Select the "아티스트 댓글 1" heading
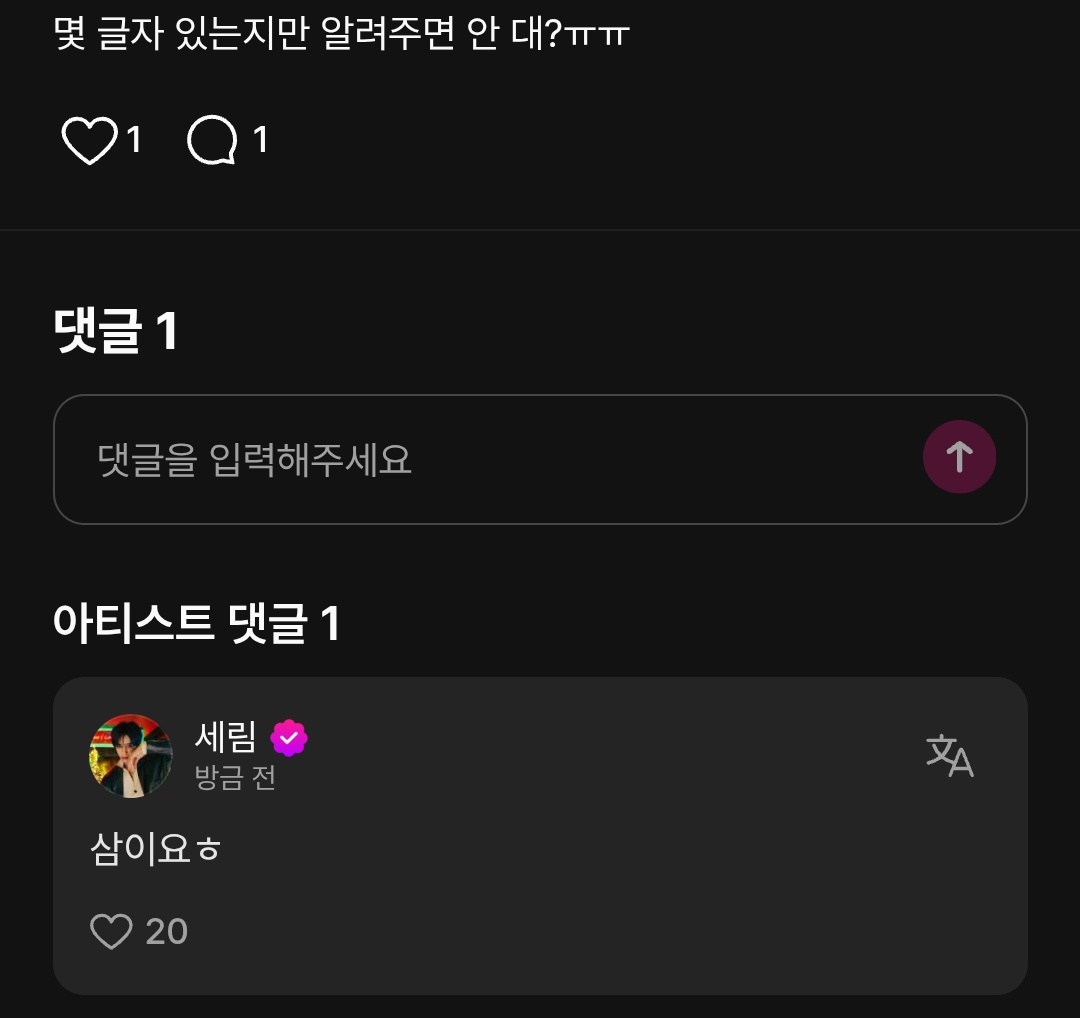 pos(197,623)
